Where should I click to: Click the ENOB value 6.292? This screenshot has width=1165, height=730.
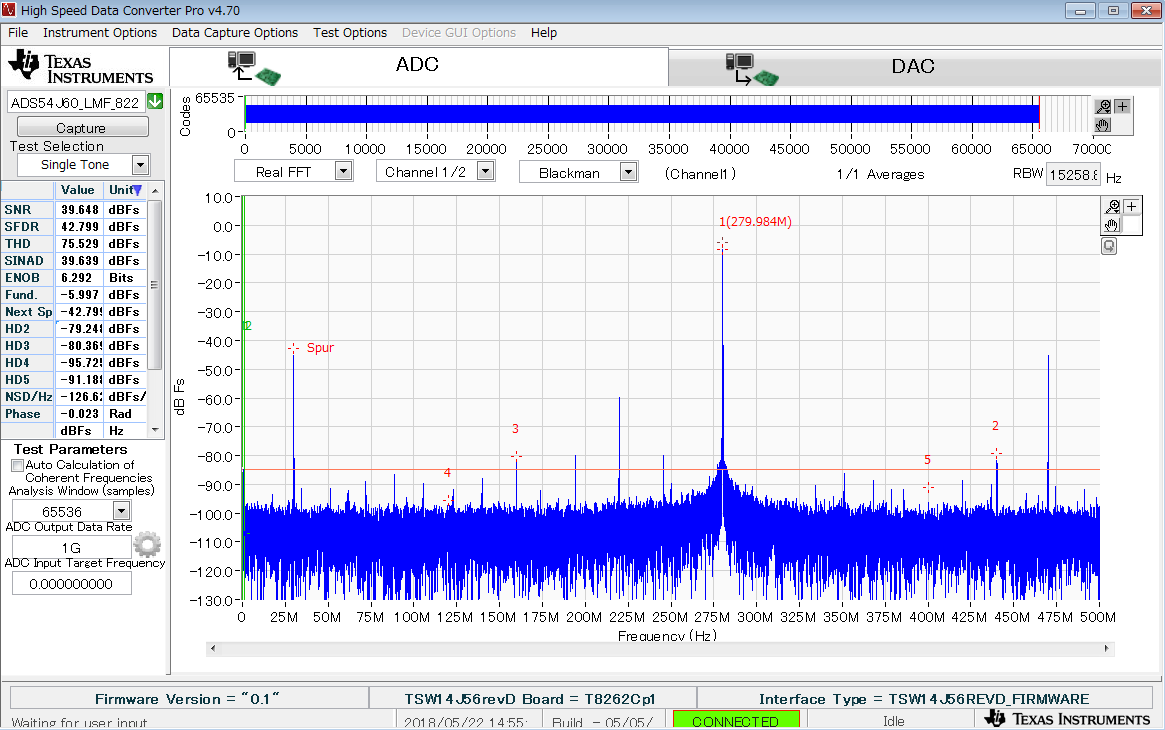point(77,278)
